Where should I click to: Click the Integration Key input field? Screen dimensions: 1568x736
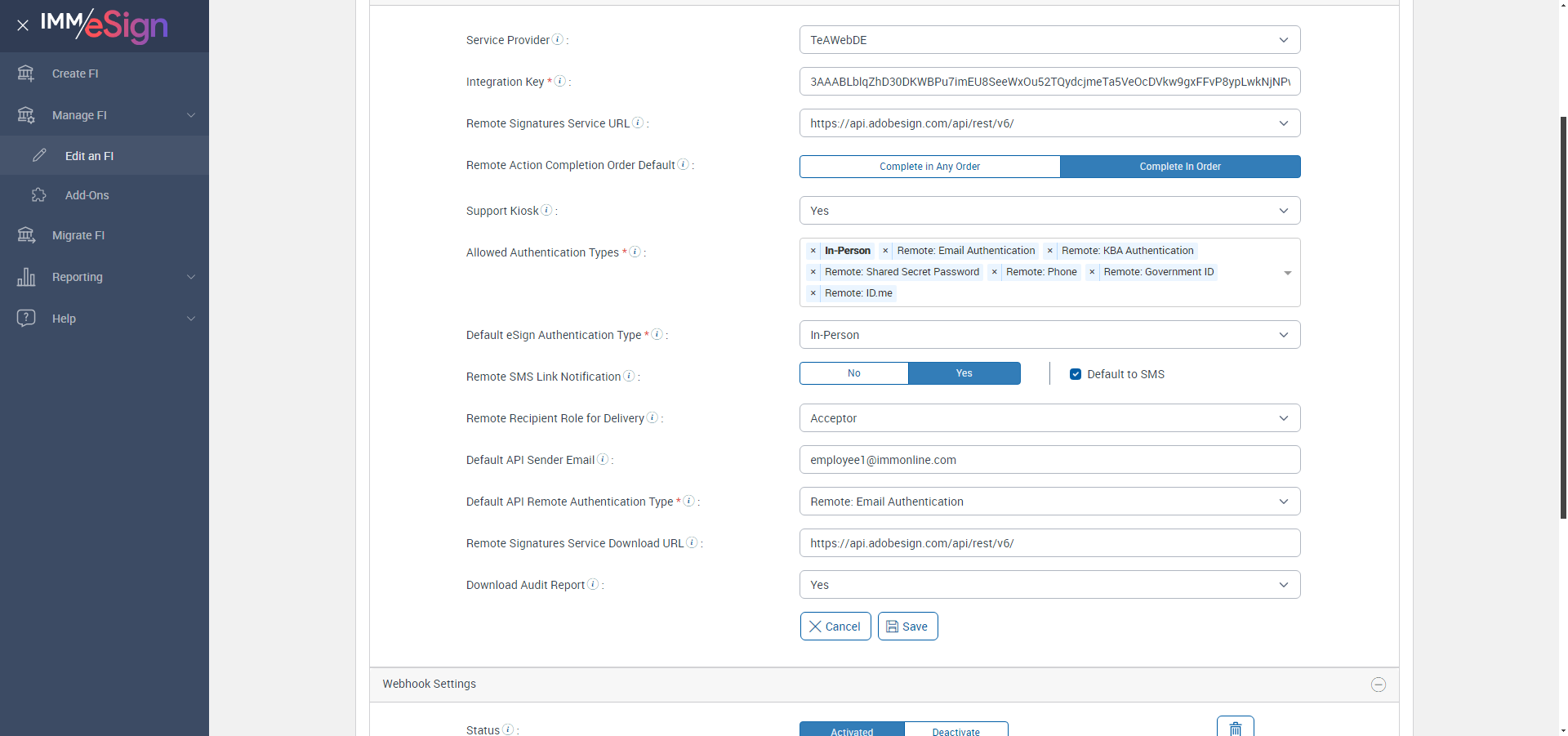(x=1049, y=82)
